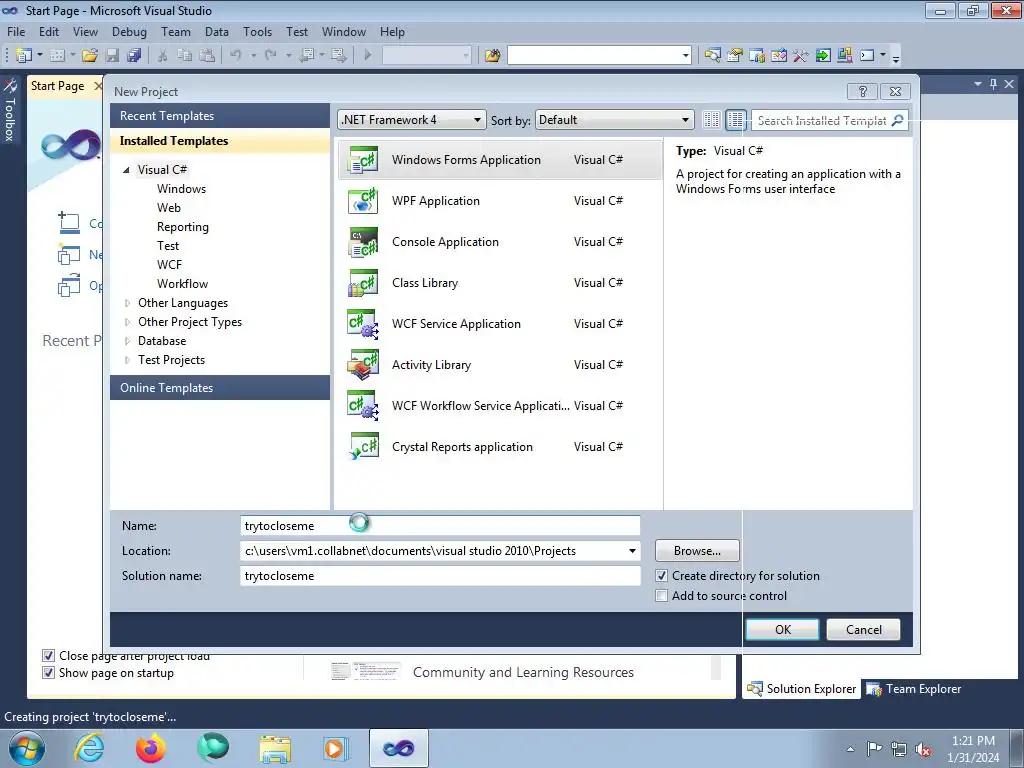1024x768 pixels.
Task: Switch to small icons view in dialog
Action: pos(711,120)
